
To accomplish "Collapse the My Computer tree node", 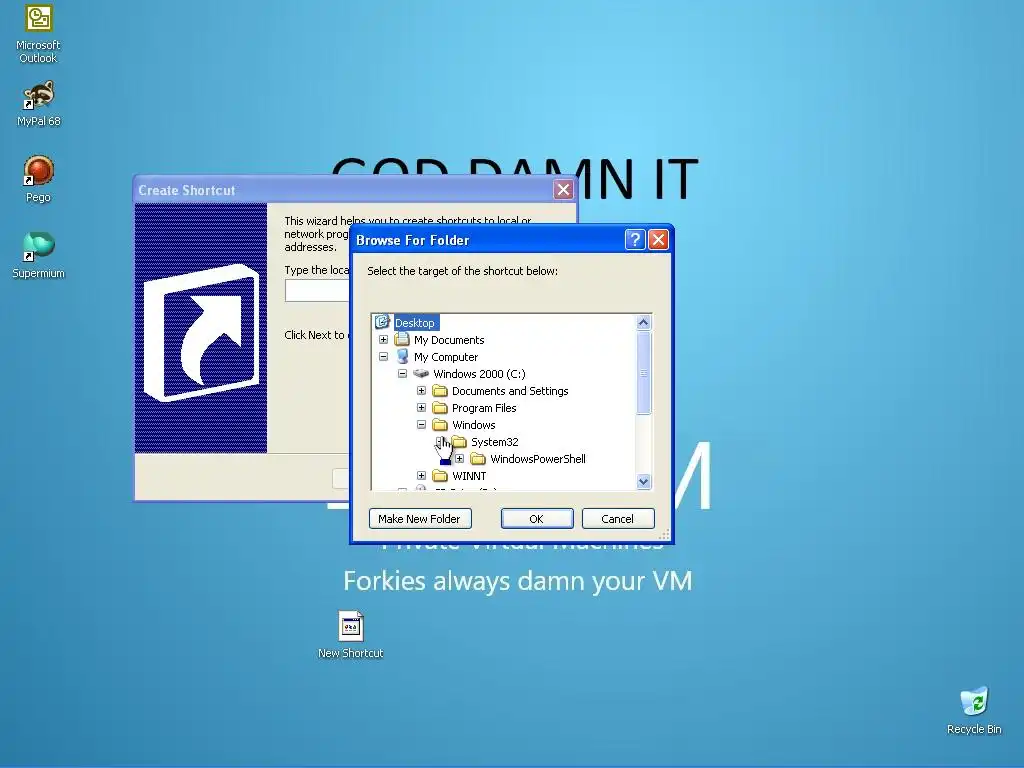I will [383, 357].
